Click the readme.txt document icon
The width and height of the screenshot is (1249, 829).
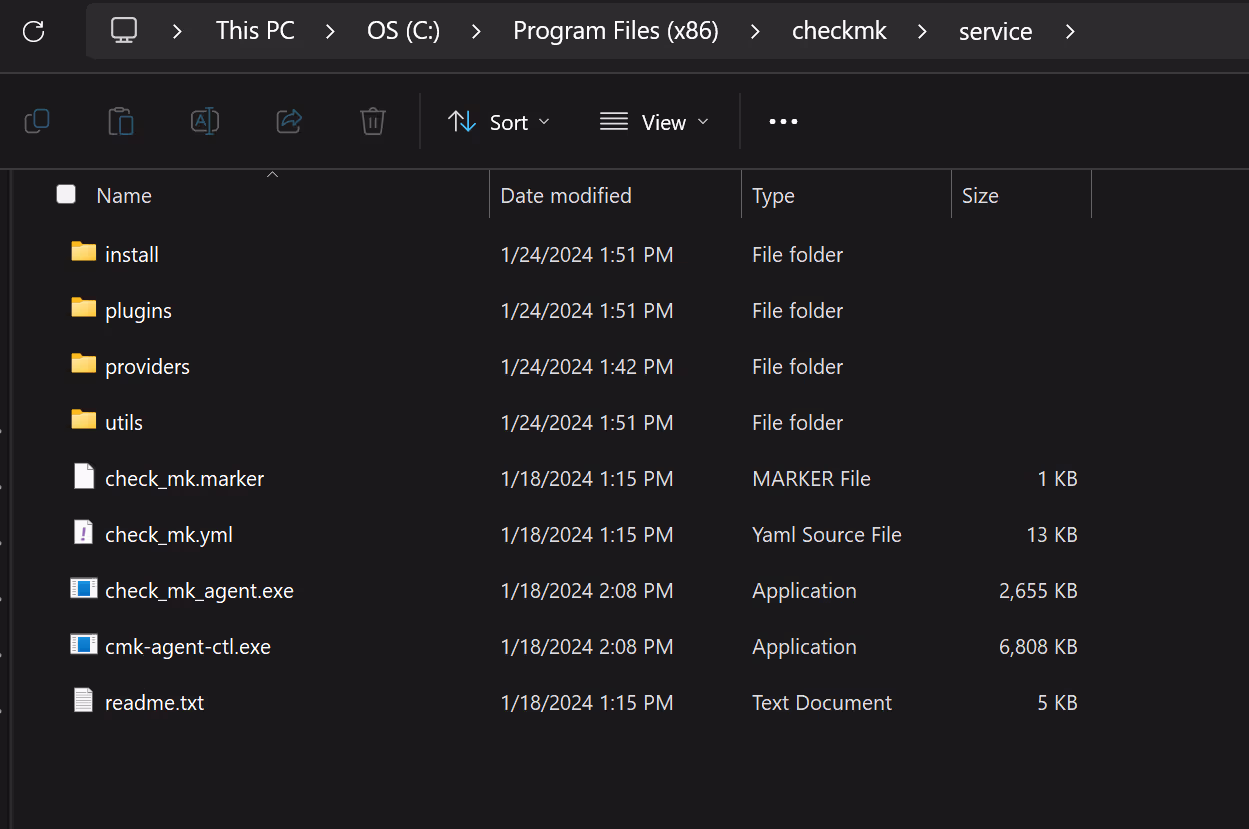[84, 700]
